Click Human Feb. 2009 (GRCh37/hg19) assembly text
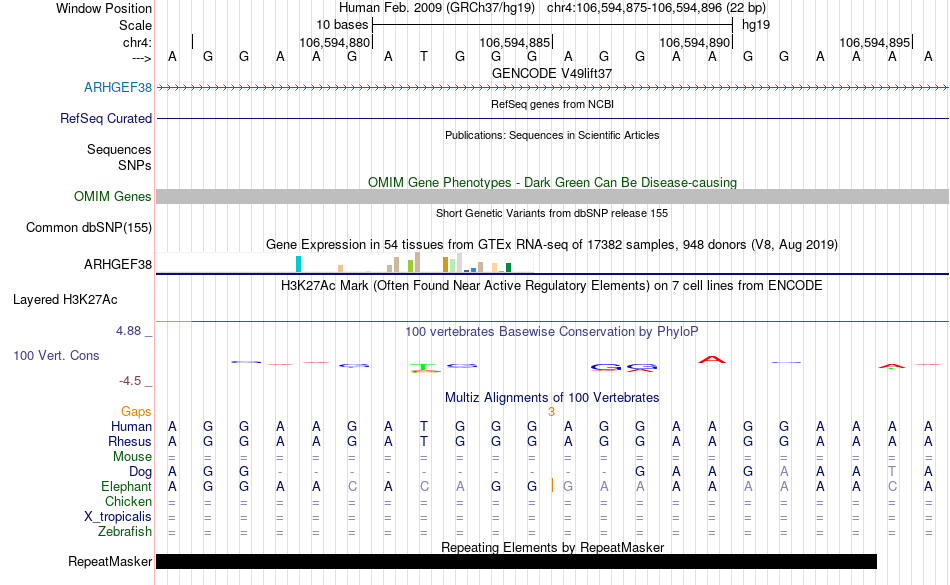Viewport: 950px width, 585px height. click(x=436, y=8)
